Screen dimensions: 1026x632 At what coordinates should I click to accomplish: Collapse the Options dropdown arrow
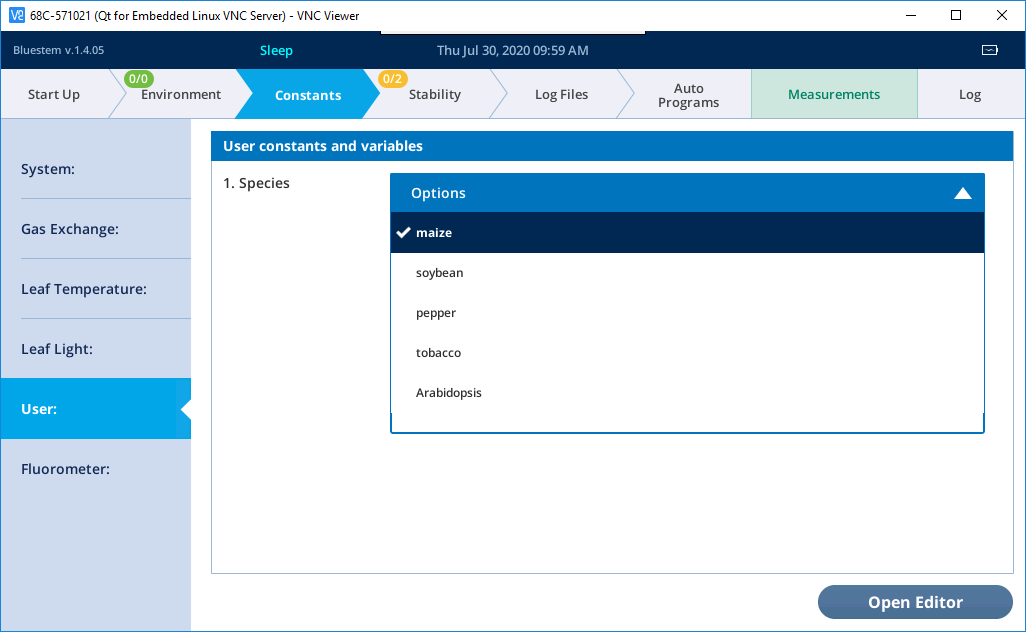pos(963,193)
